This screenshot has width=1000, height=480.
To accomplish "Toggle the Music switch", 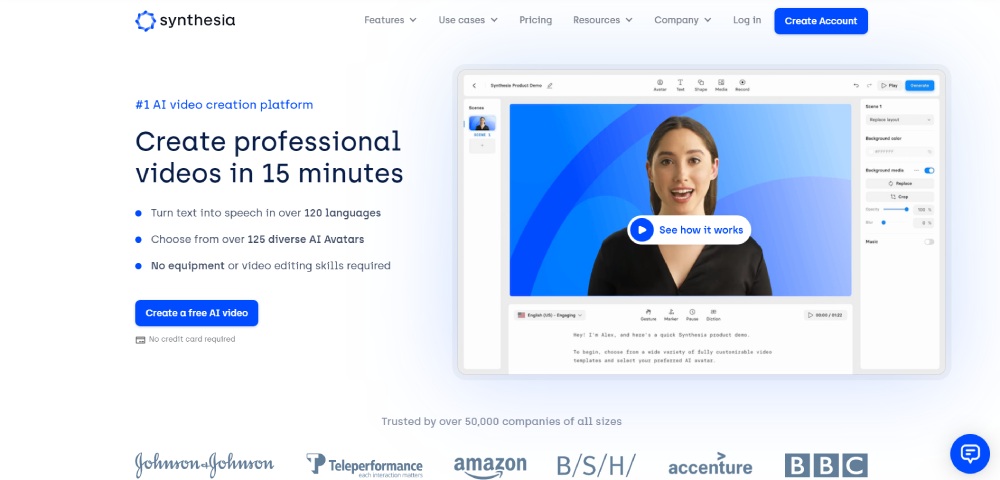I will click(x=929, y=242).
